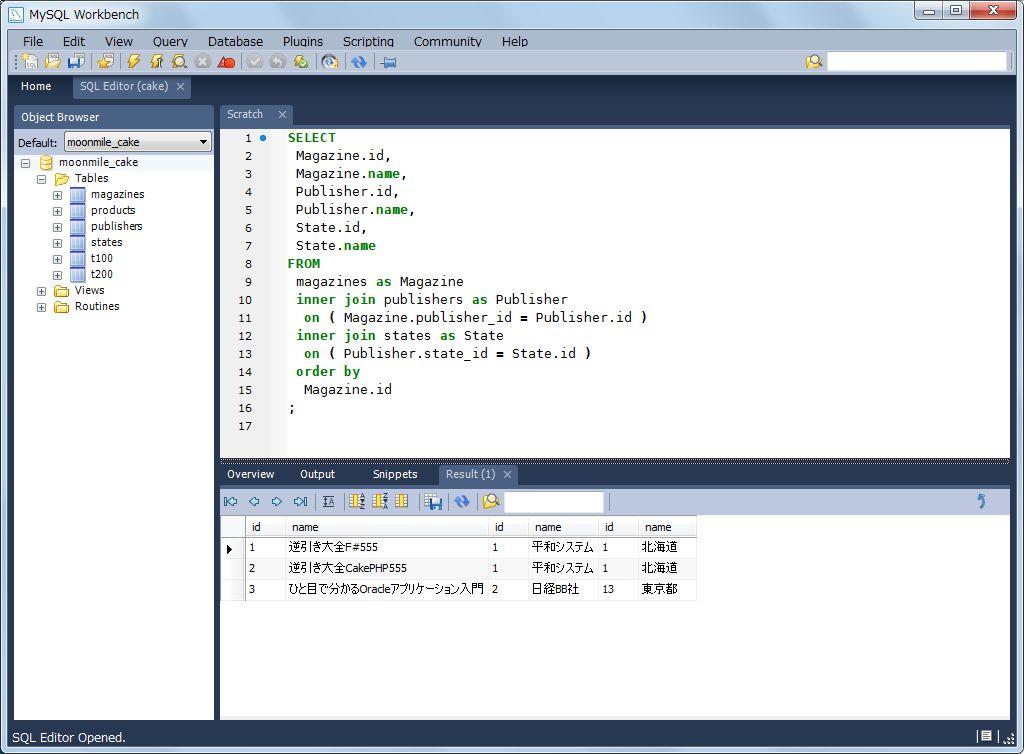Viewport: 1024px width, 754px height.
Task: Execute the SQL script with lightning icon
Action: 133,62
